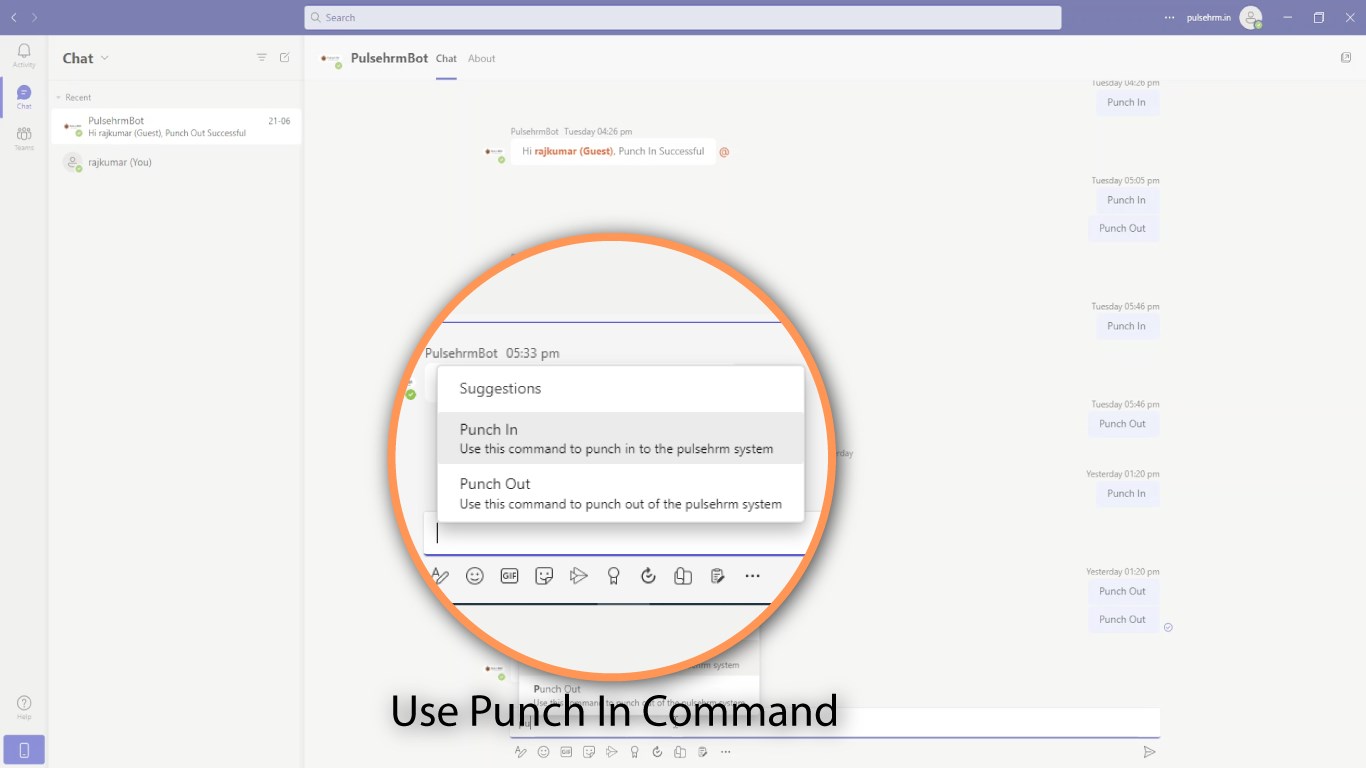The image size is (1366, 768).
Task: Click Format icon in bottom compose toolbar
Action: coord(520,752)
